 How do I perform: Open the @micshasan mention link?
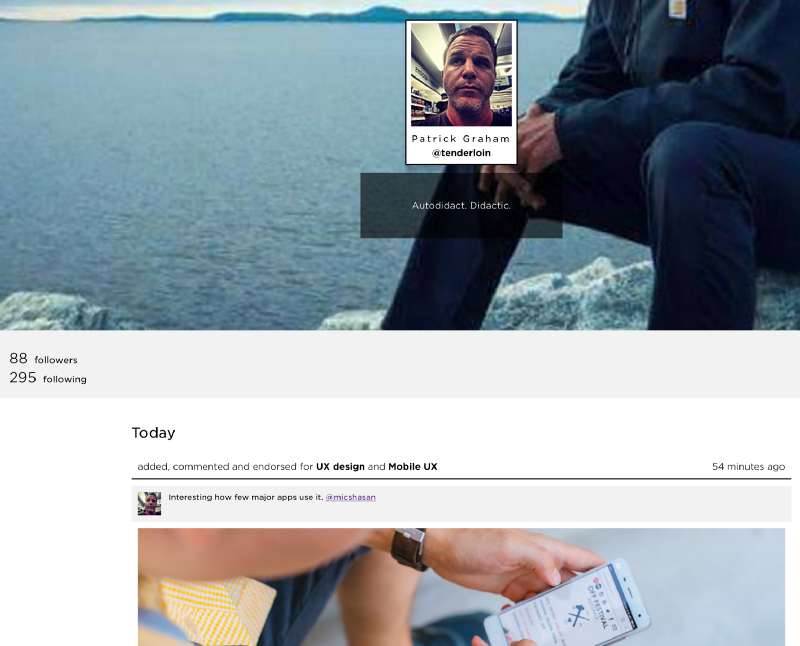click(351, 497)
